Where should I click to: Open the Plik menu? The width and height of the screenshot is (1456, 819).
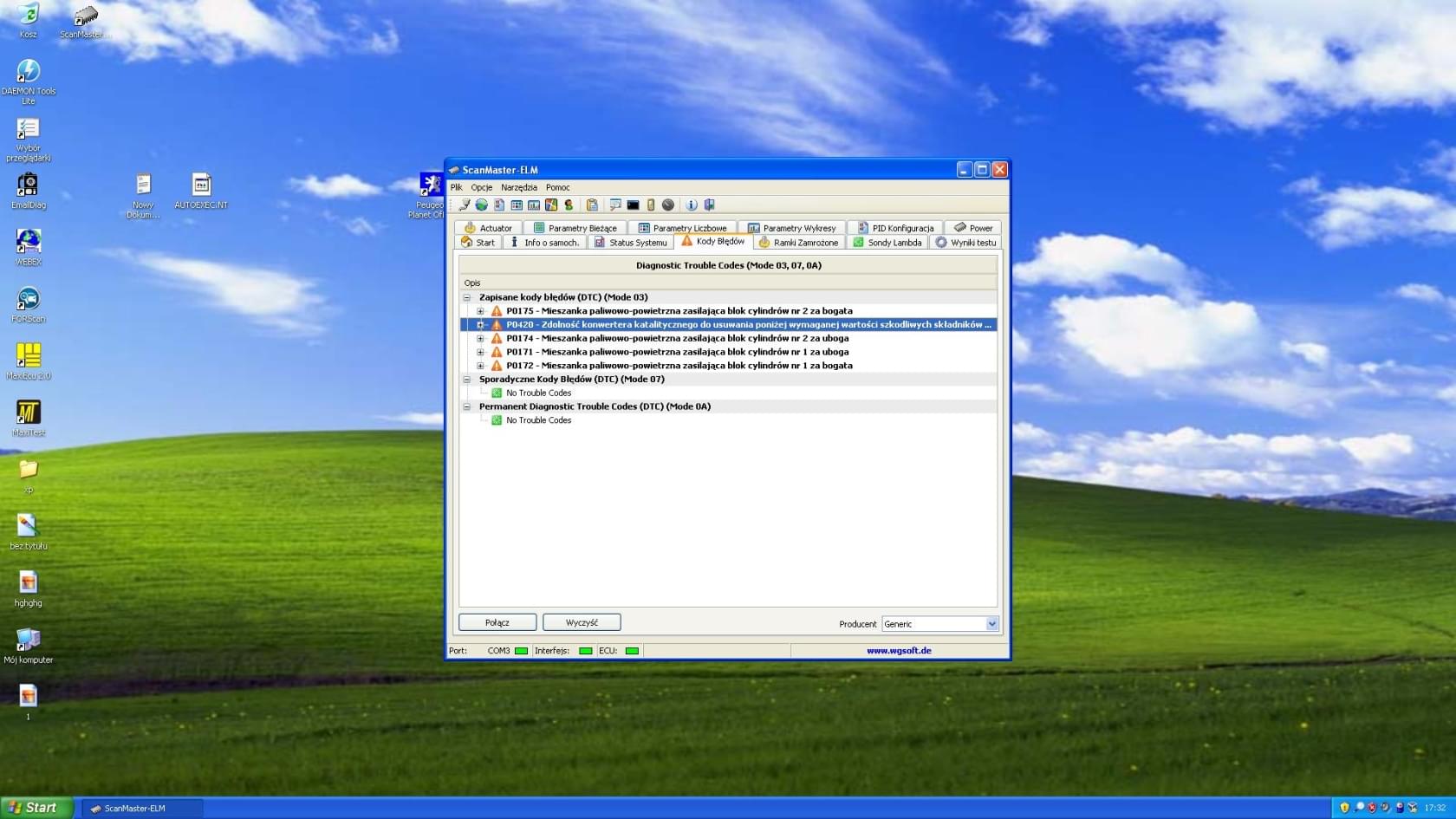[x=456, y=187]
